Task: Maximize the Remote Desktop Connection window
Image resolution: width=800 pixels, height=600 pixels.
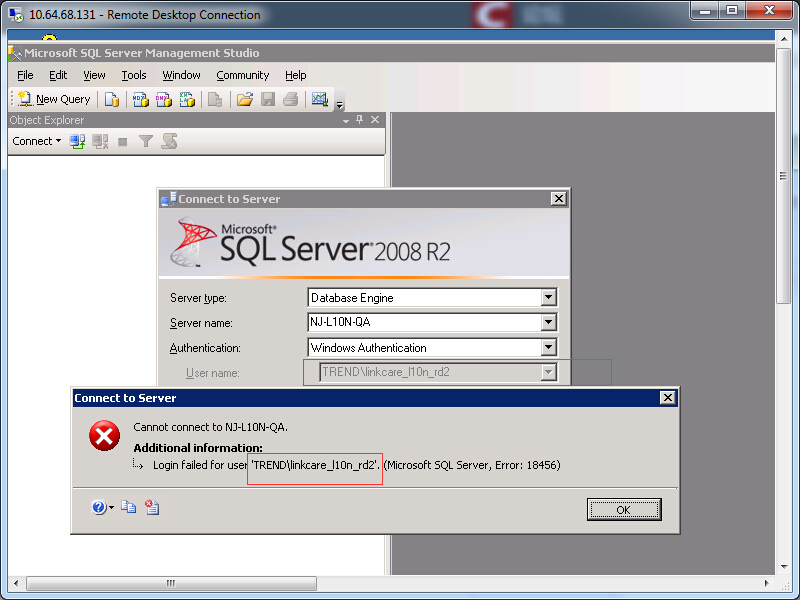Action: 732,11
